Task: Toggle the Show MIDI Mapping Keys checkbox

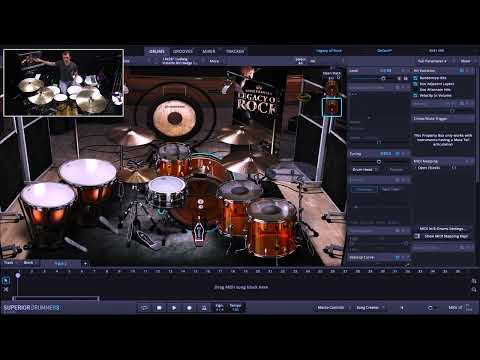Action: click(417, 236)
